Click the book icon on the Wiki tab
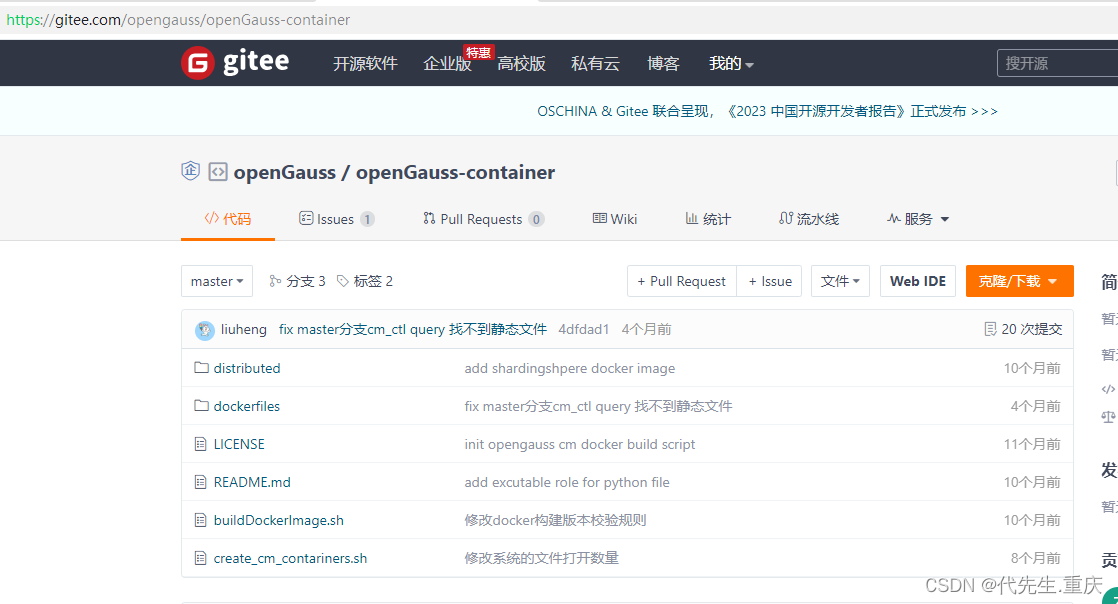1118x604 pixels. (x=599, y=218)
